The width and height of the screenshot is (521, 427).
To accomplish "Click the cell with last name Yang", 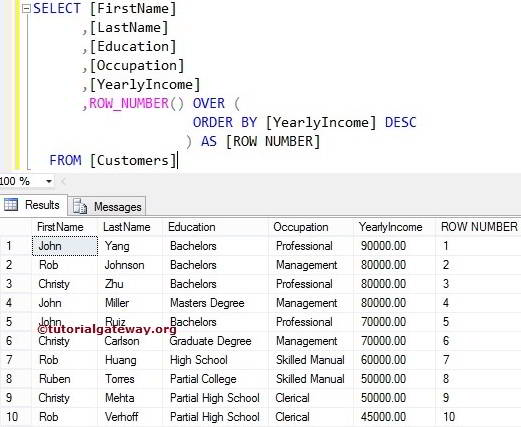I will pyautogui.click(x=130, y=246).
